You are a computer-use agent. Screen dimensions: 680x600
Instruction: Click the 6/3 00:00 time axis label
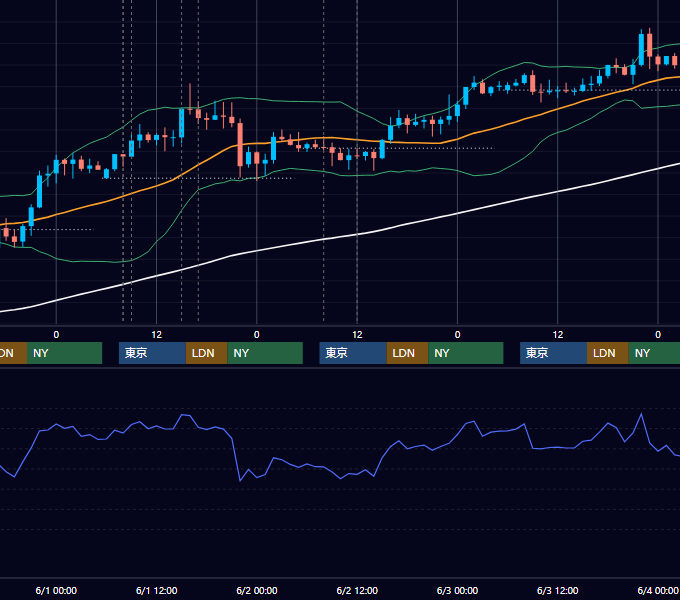coord(457,590)
